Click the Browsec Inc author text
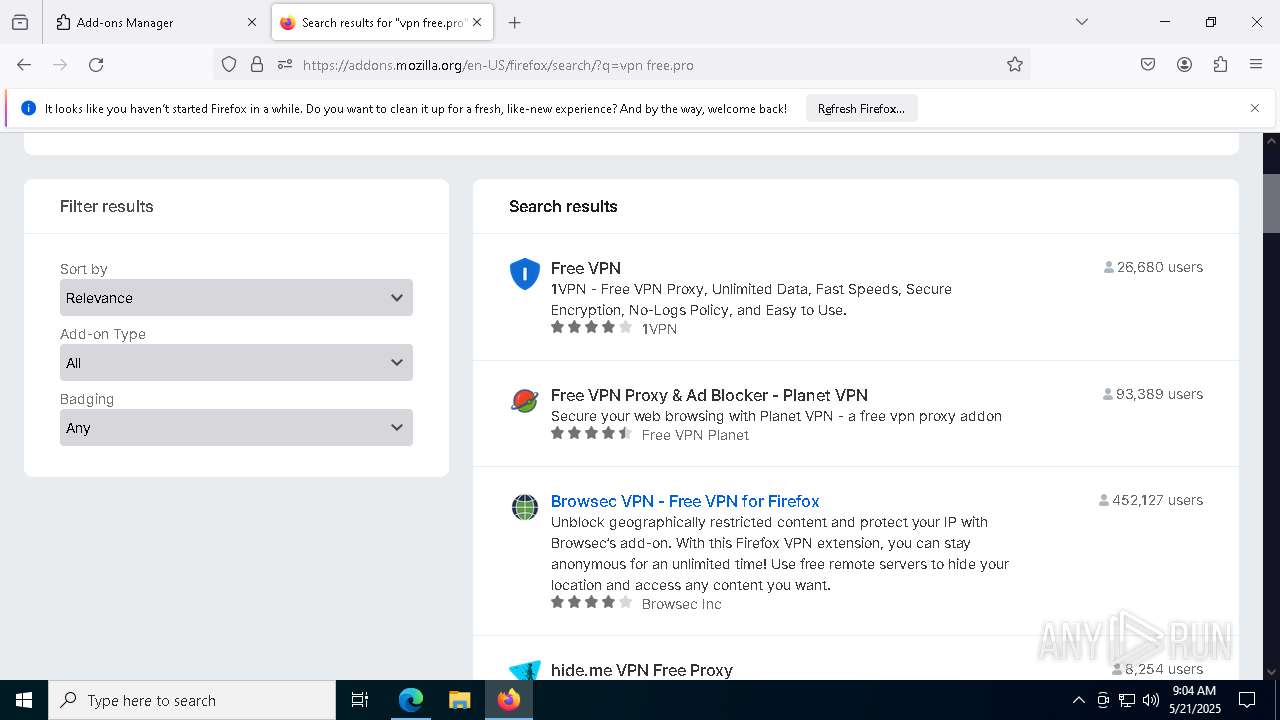Viewport: 1280px width, 720px height. click(681, 604)
